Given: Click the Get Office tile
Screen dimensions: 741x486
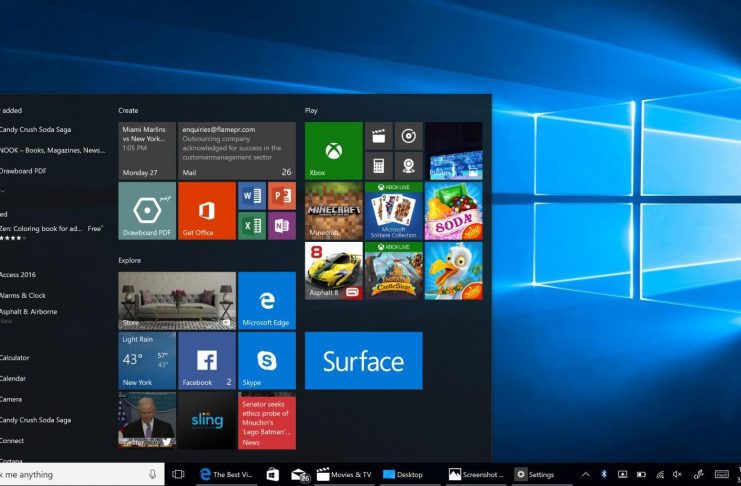Looking at the screenshot, I should click(207, 211).
